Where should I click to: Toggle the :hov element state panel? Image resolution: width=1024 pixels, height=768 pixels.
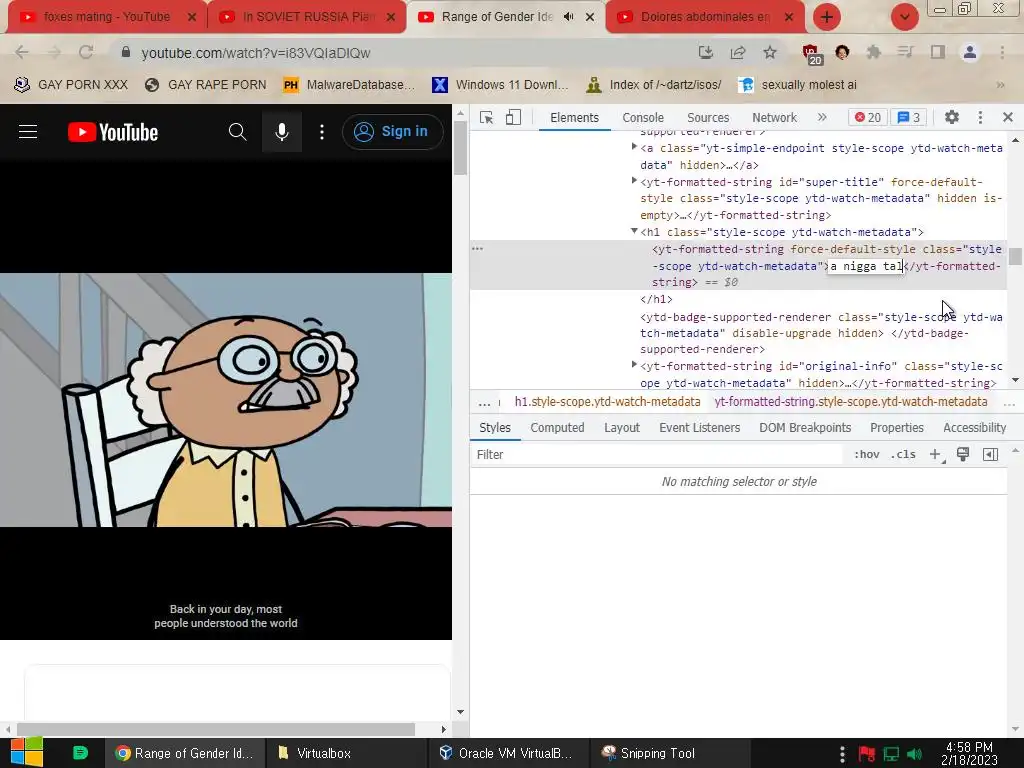click(x=867, y=455)
